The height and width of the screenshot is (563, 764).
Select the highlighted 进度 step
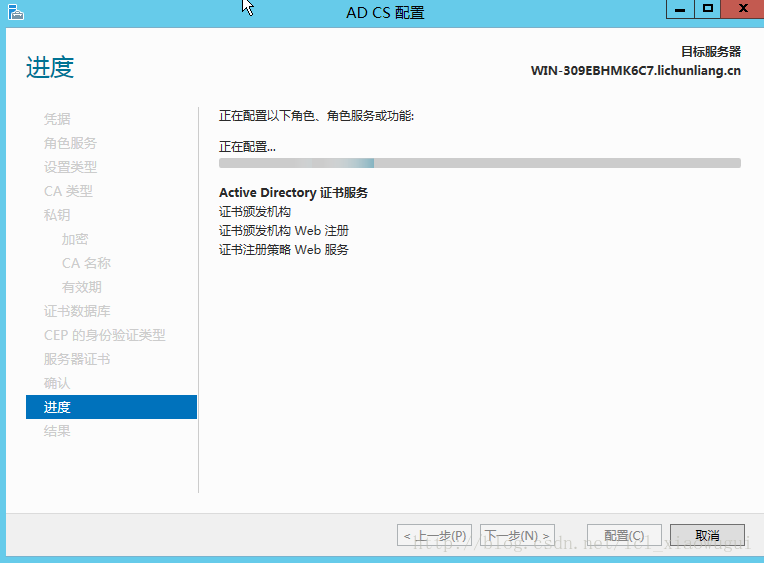point(112,407)
